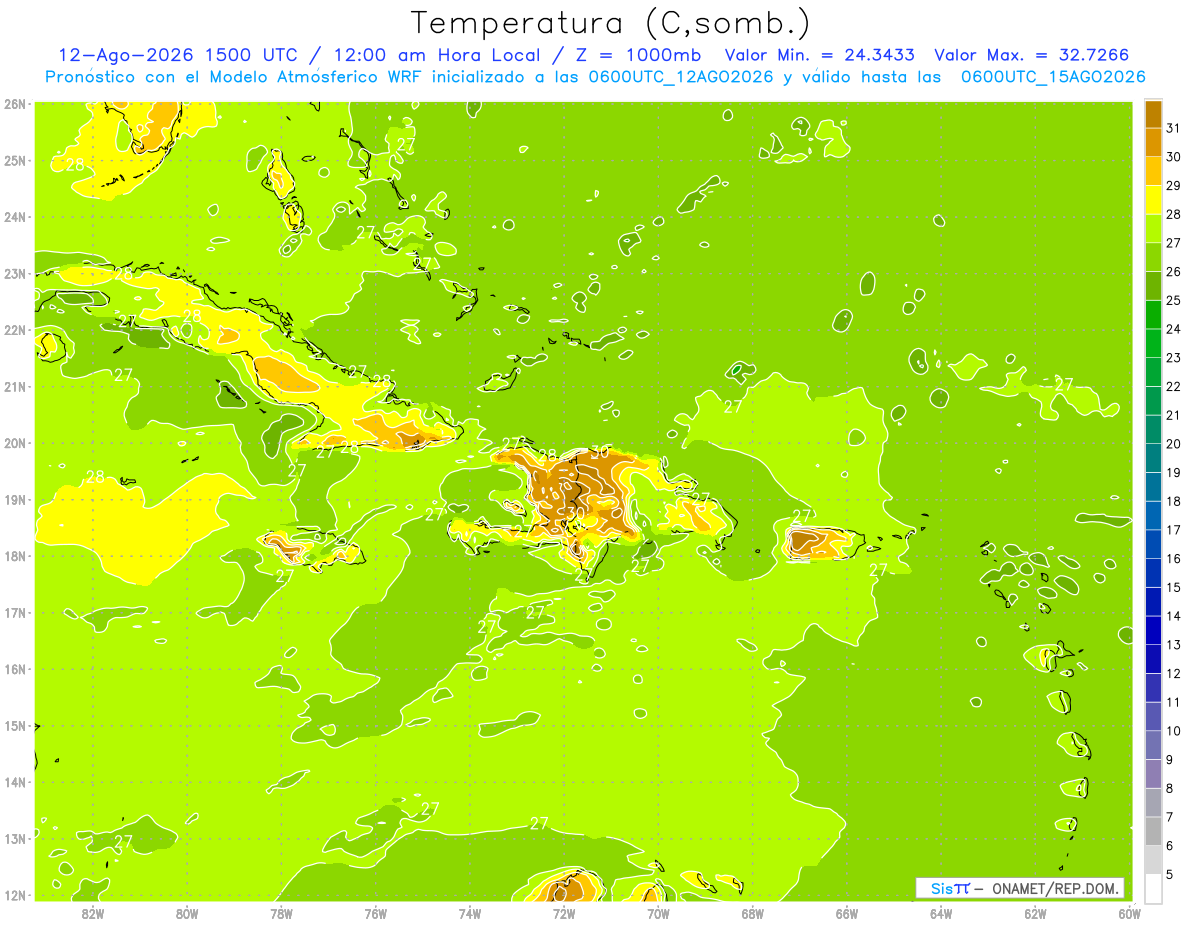This screenshot has height=927, width=1200.
Task: Click the longitude label 78W
Action: point(281,913)
